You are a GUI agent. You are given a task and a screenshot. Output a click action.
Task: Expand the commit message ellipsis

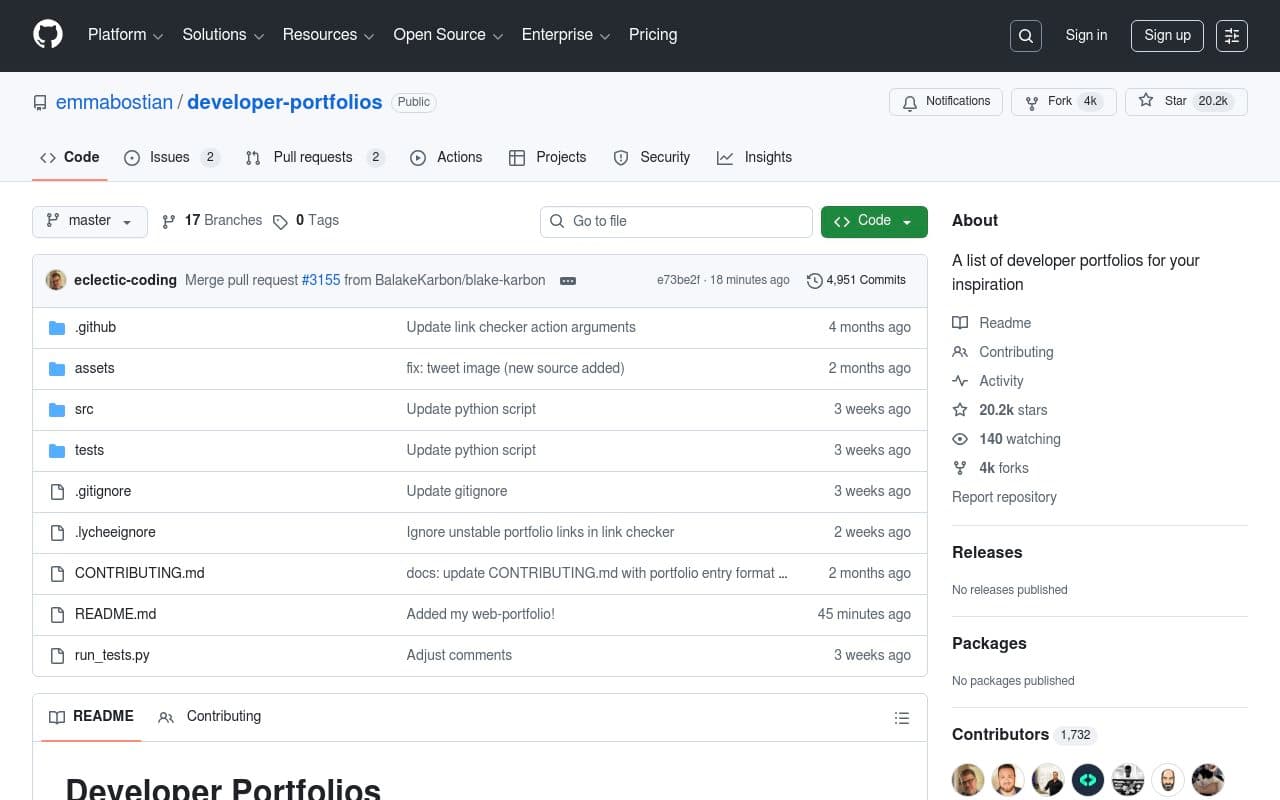568,281
